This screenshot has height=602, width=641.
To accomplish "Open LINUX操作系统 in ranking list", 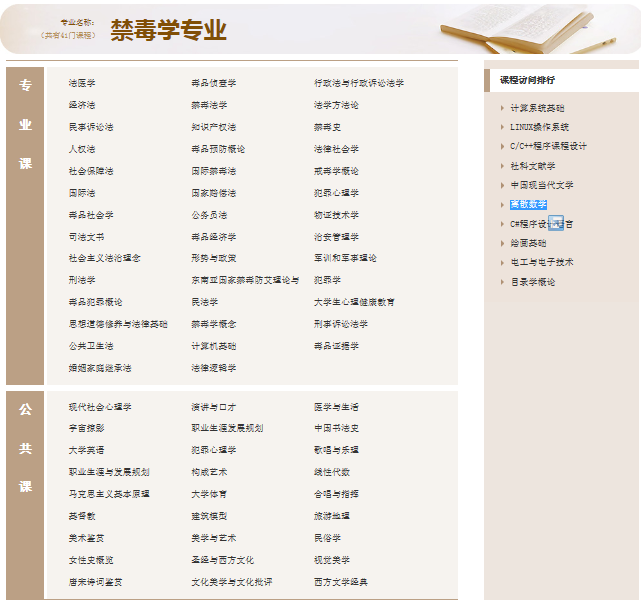I will (539, 127).
